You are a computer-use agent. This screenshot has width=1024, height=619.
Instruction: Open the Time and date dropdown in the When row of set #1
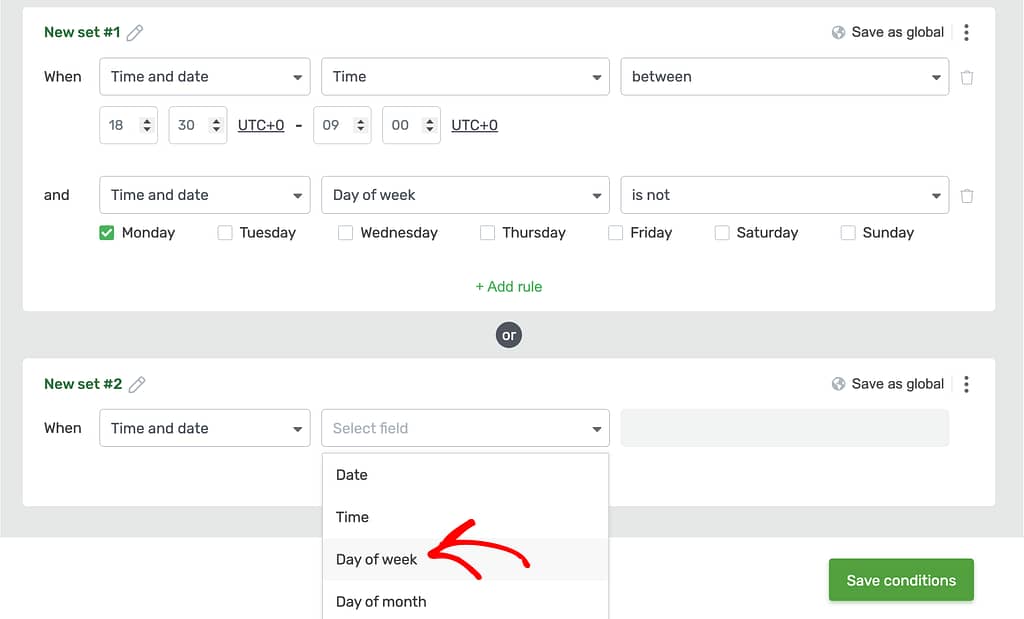pos(205,76)
